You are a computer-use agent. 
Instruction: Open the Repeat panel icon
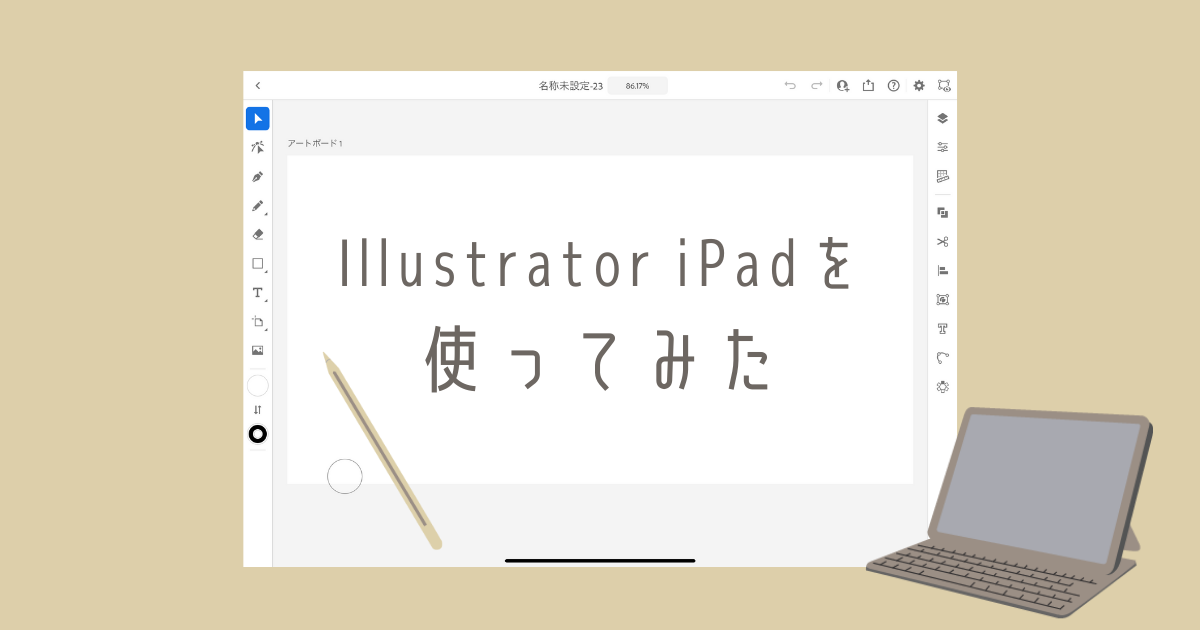click(x=942, y=386)
